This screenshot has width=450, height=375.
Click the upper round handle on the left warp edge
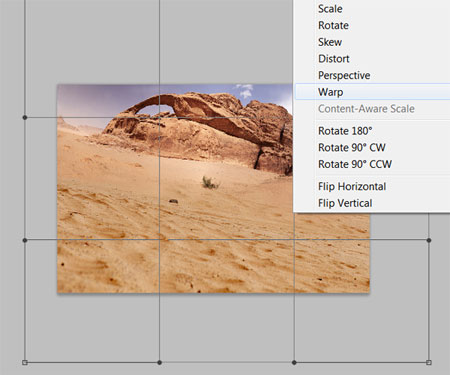pos(25,117)
